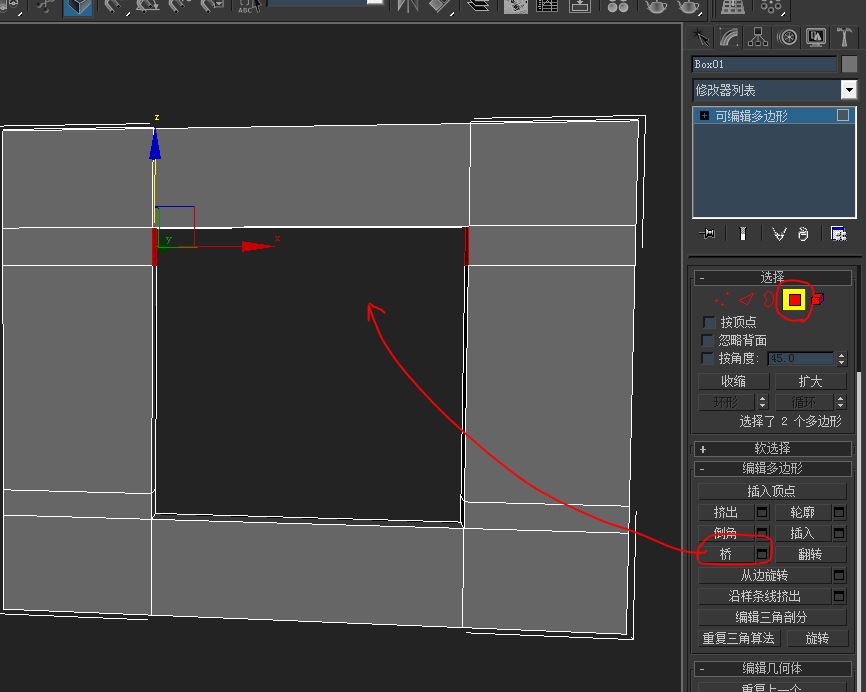The height and width of the screenshot is (692, 866).
Task: Select Element sub-object level icon
Action: point(817,299)
